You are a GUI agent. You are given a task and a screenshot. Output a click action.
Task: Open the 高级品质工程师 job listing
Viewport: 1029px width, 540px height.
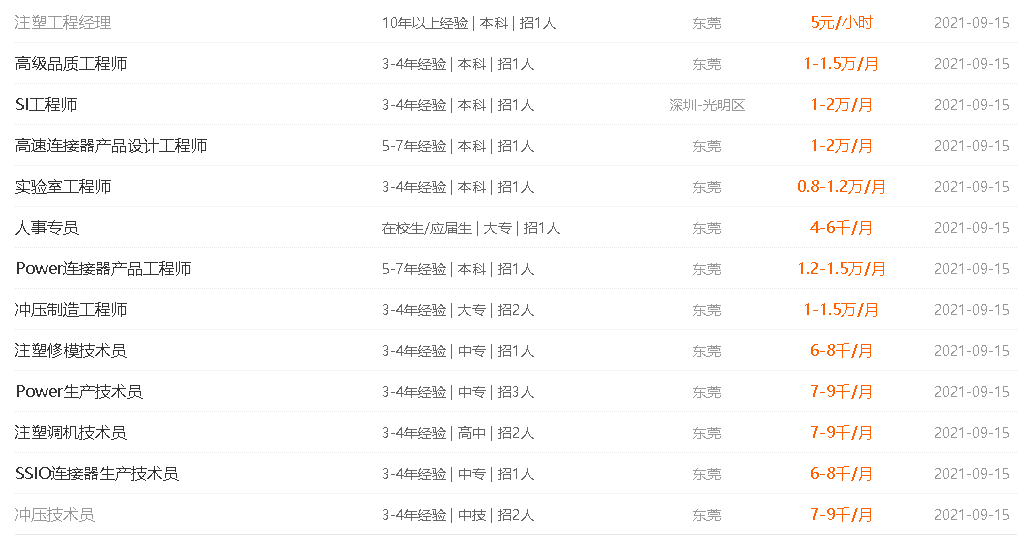(x=71, y=64)
